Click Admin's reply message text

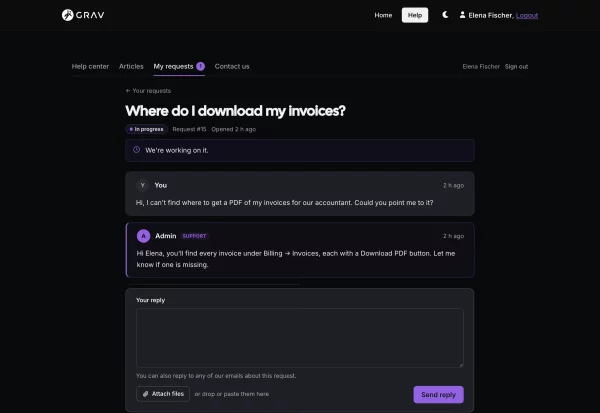tap(296, 259)
